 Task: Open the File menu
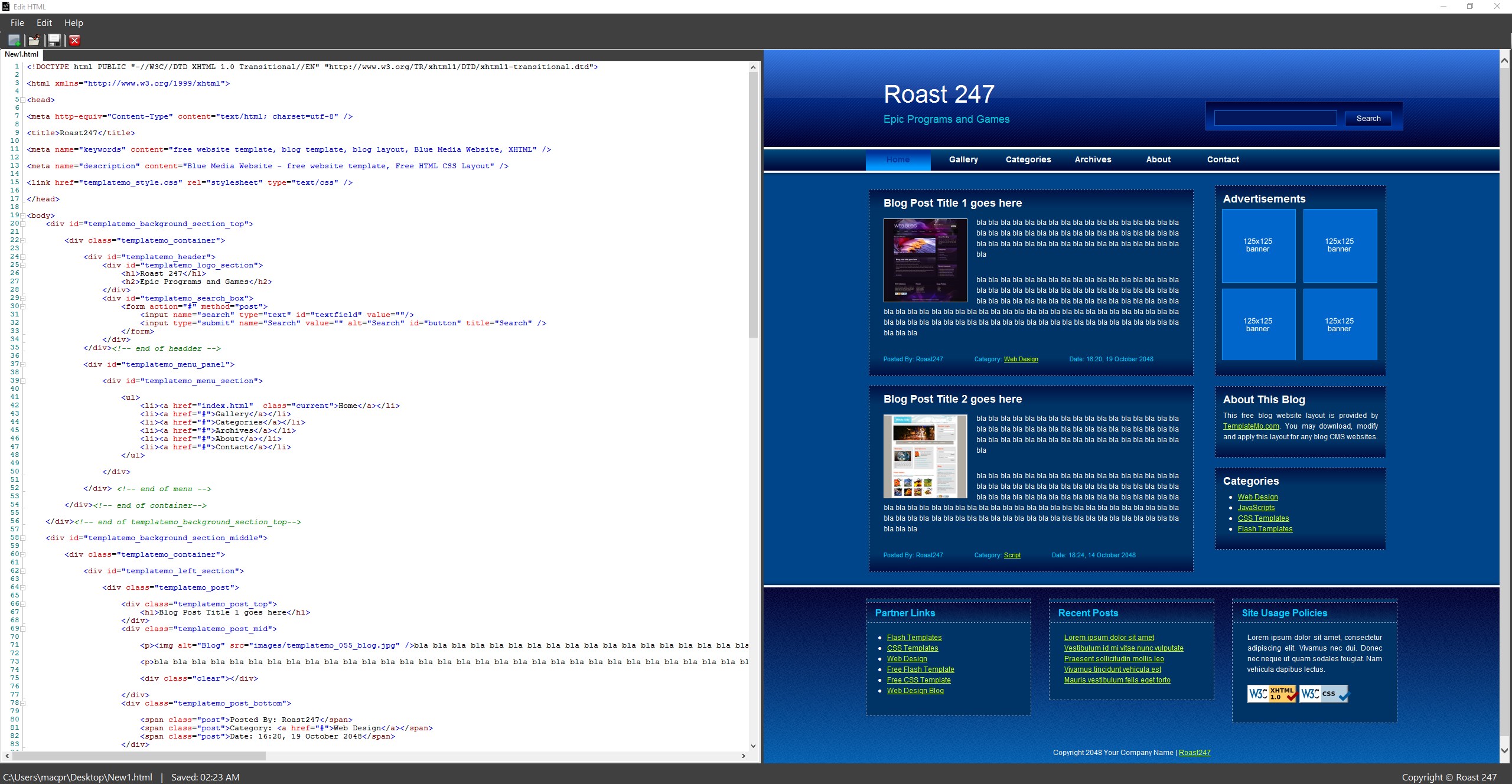[17, 22]
